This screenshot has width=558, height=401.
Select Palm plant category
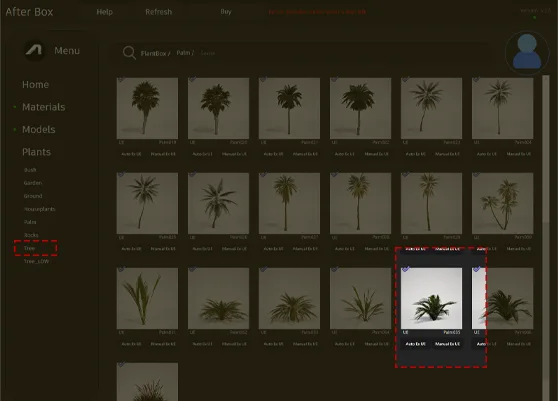[x=30, y=222]
